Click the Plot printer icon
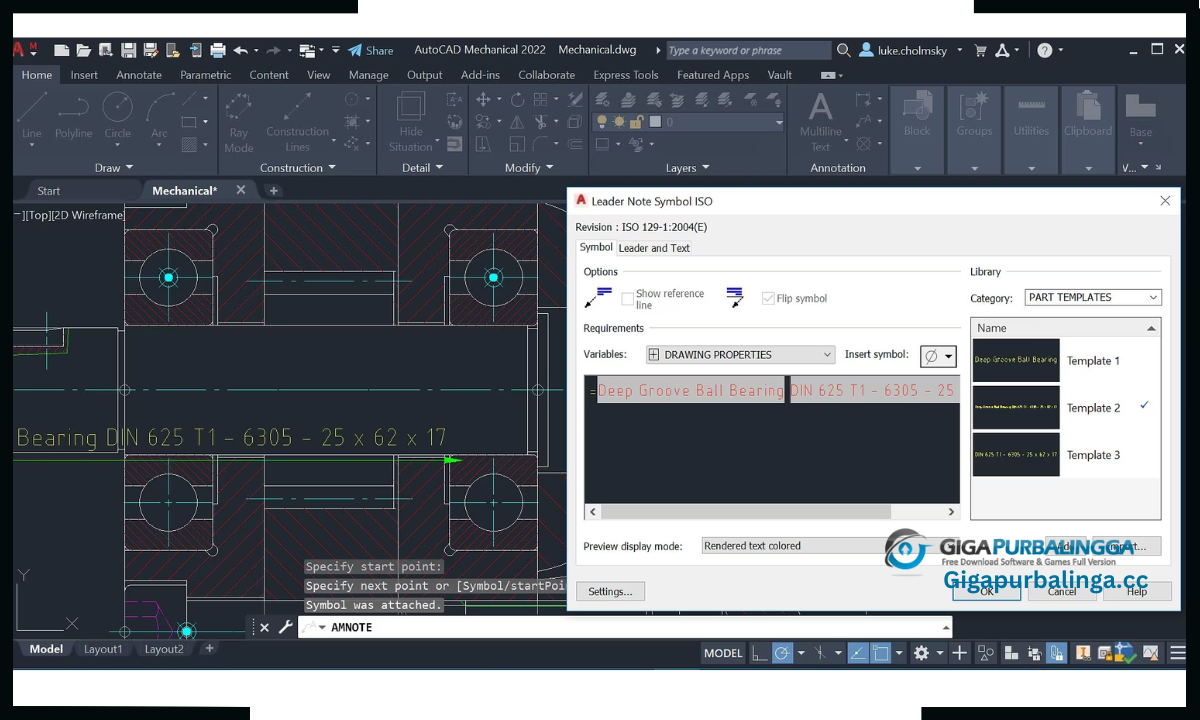The height and width of the screenshot is (720, 1200). [217, 50]
